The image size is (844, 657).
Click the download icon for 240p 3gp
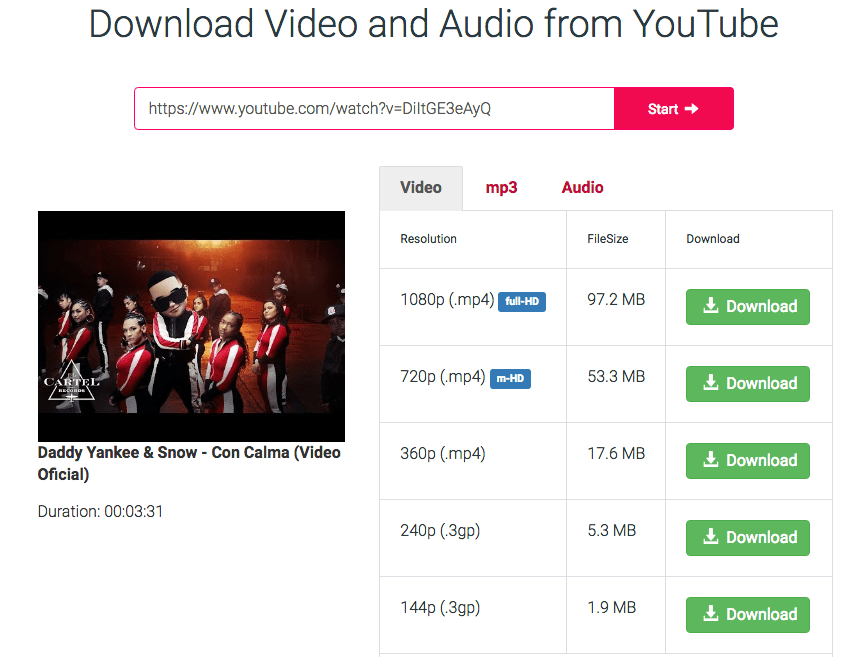point(711,537)
